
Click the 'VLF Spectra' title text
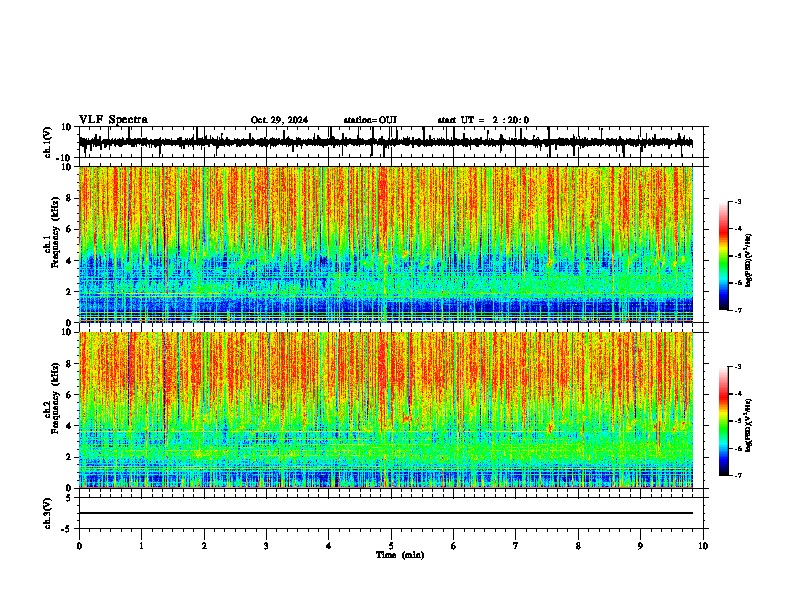(113, 120)
